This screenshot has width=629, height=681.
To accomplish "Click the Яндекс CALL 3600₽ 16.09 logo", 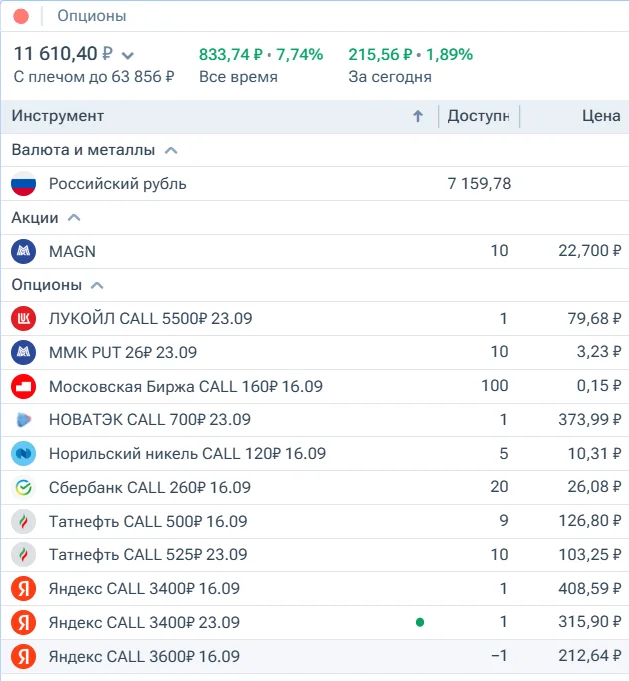I will [23, 656].
